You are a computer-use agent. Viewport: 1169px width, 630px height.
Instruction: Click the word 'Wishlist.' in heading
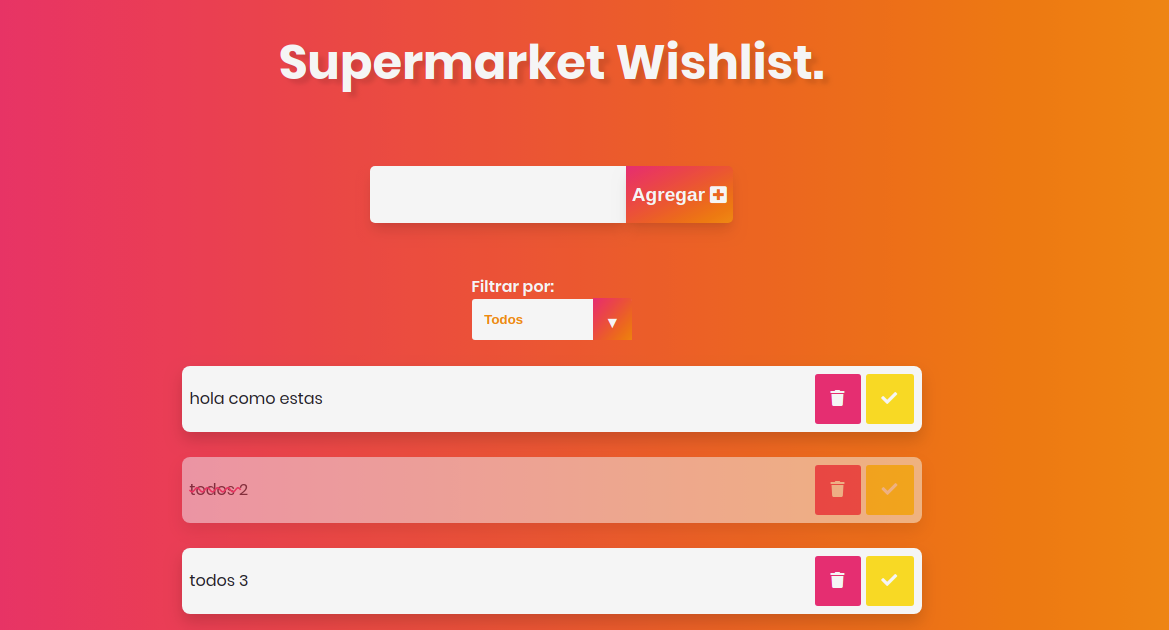click(x=721, y=63)
